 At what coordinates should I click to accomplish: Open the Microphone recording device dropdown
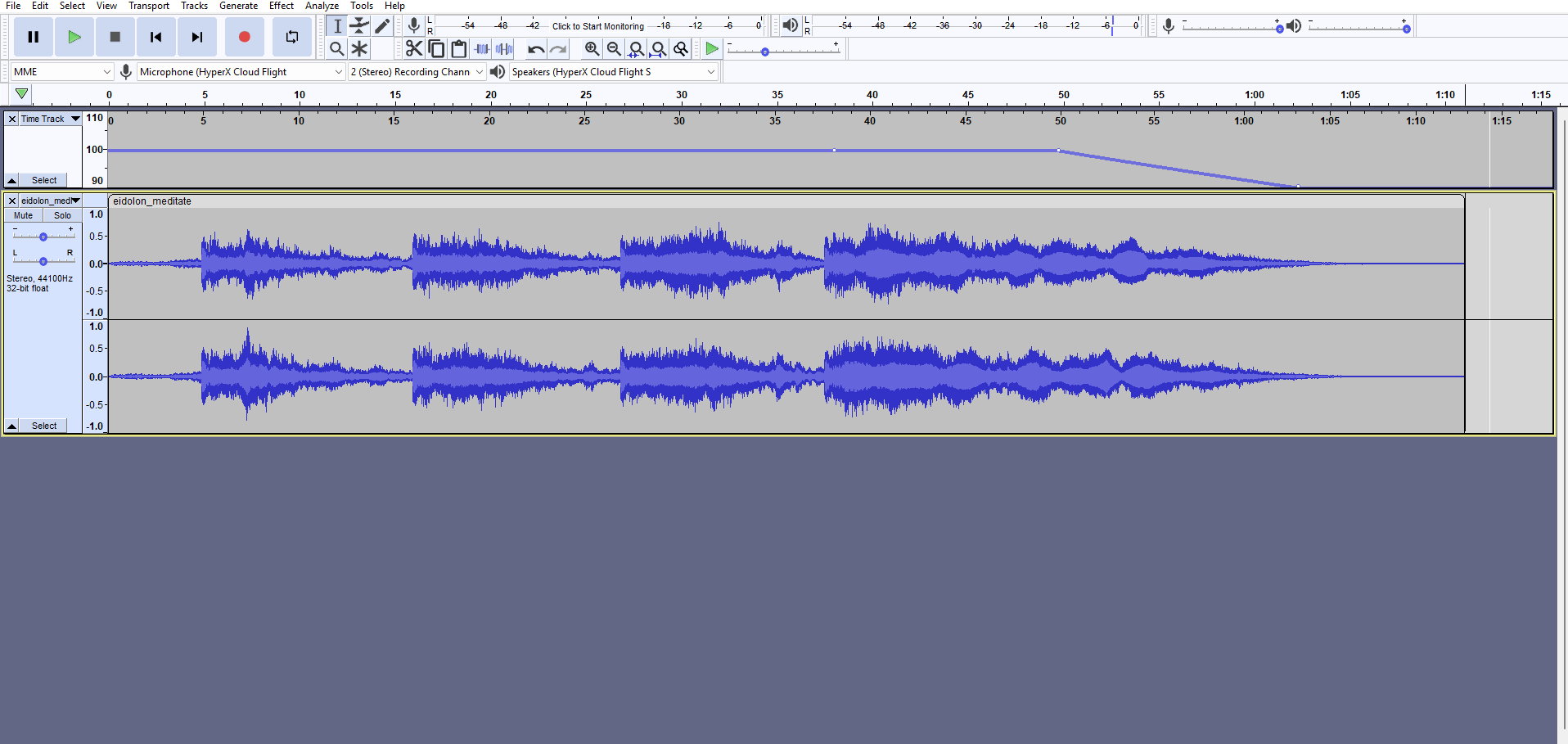pyautogui.click(x=241, y=72)
